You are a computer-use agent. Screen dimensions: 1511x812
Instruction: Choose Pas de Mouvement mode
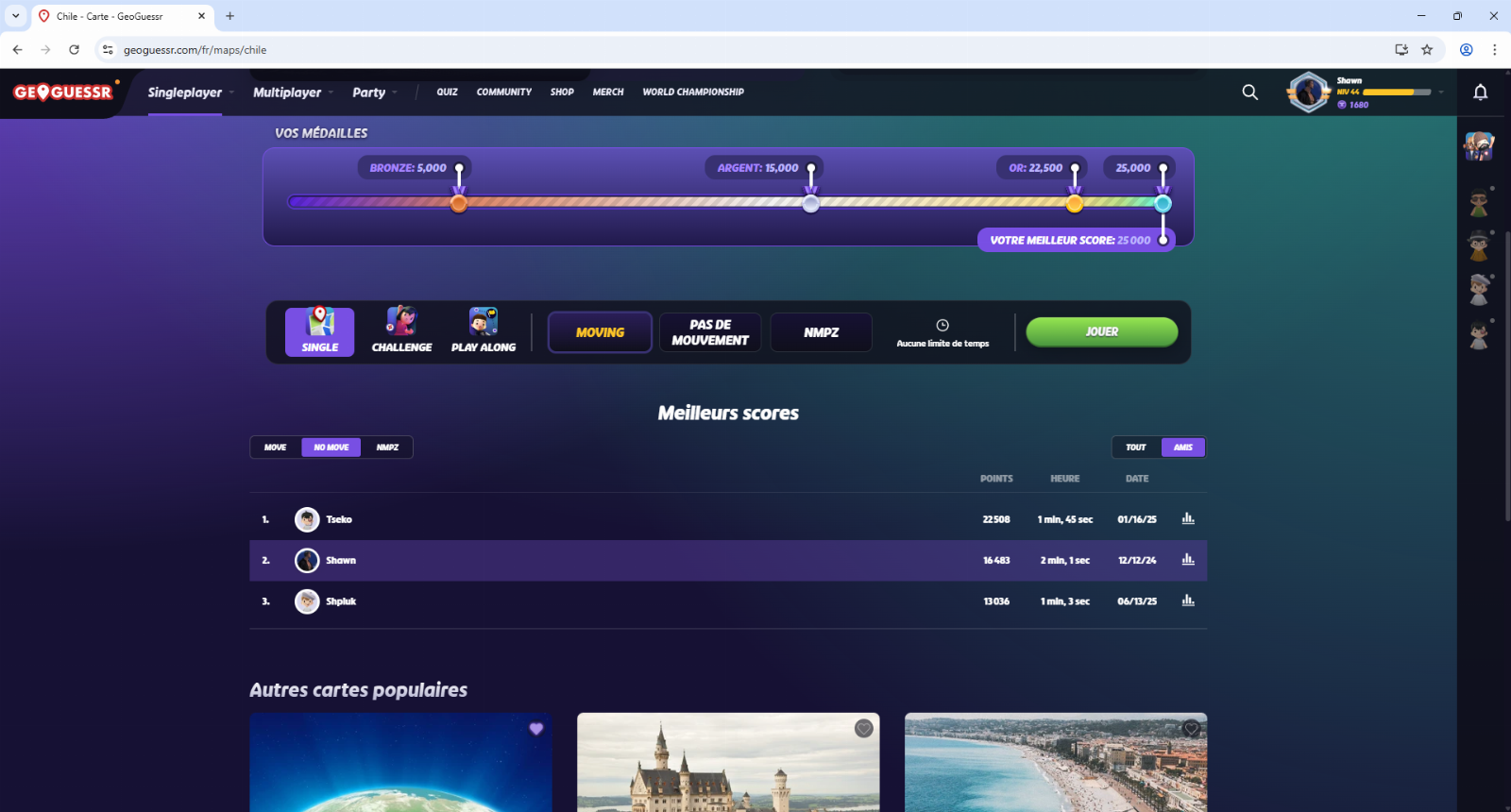point(710,332)
